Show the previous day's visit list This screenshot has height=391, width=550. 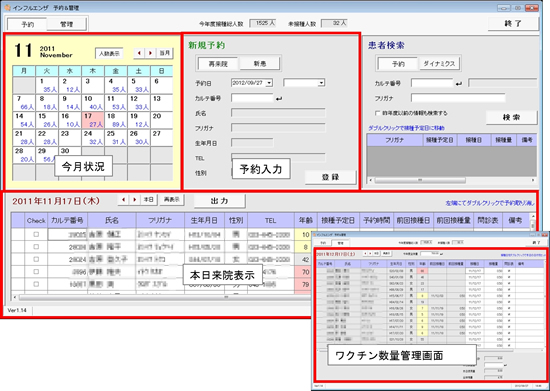(x=123, y=200)
